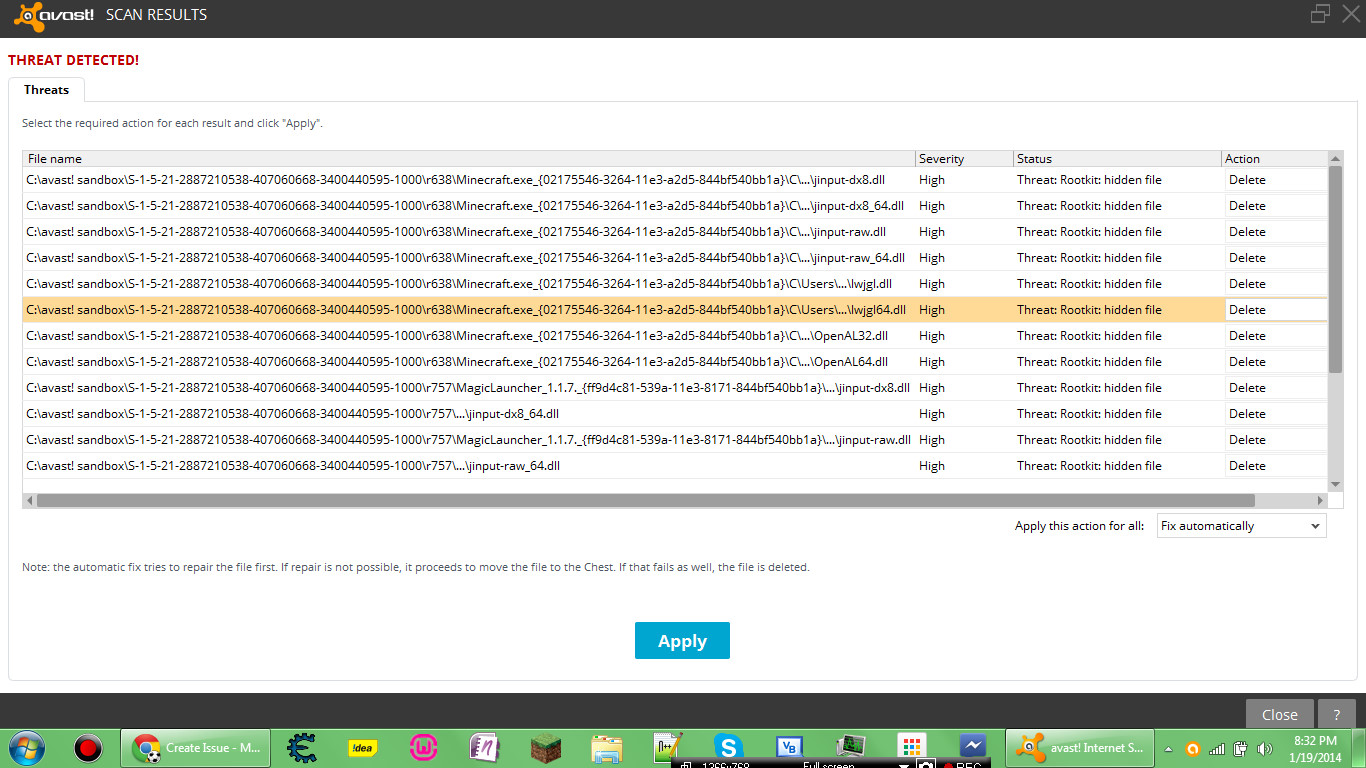Screen dimensions: 1366x768
Task: Open the pink W WampServer icon
Action: click(423, 747)
